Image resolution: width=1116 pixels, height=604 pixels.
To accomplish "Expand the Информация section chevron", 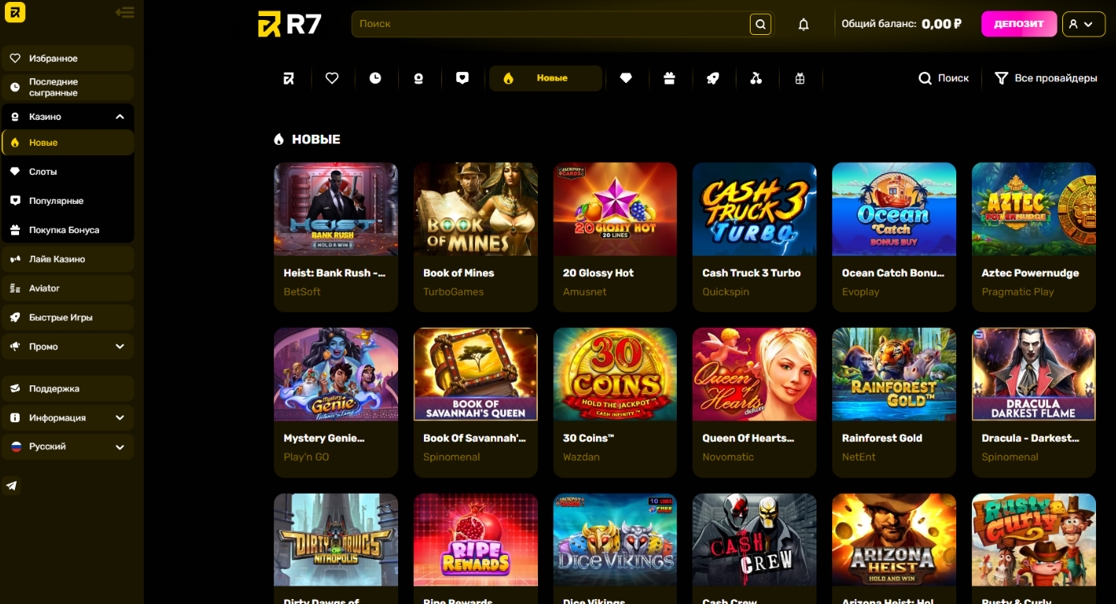I will 120,418.
